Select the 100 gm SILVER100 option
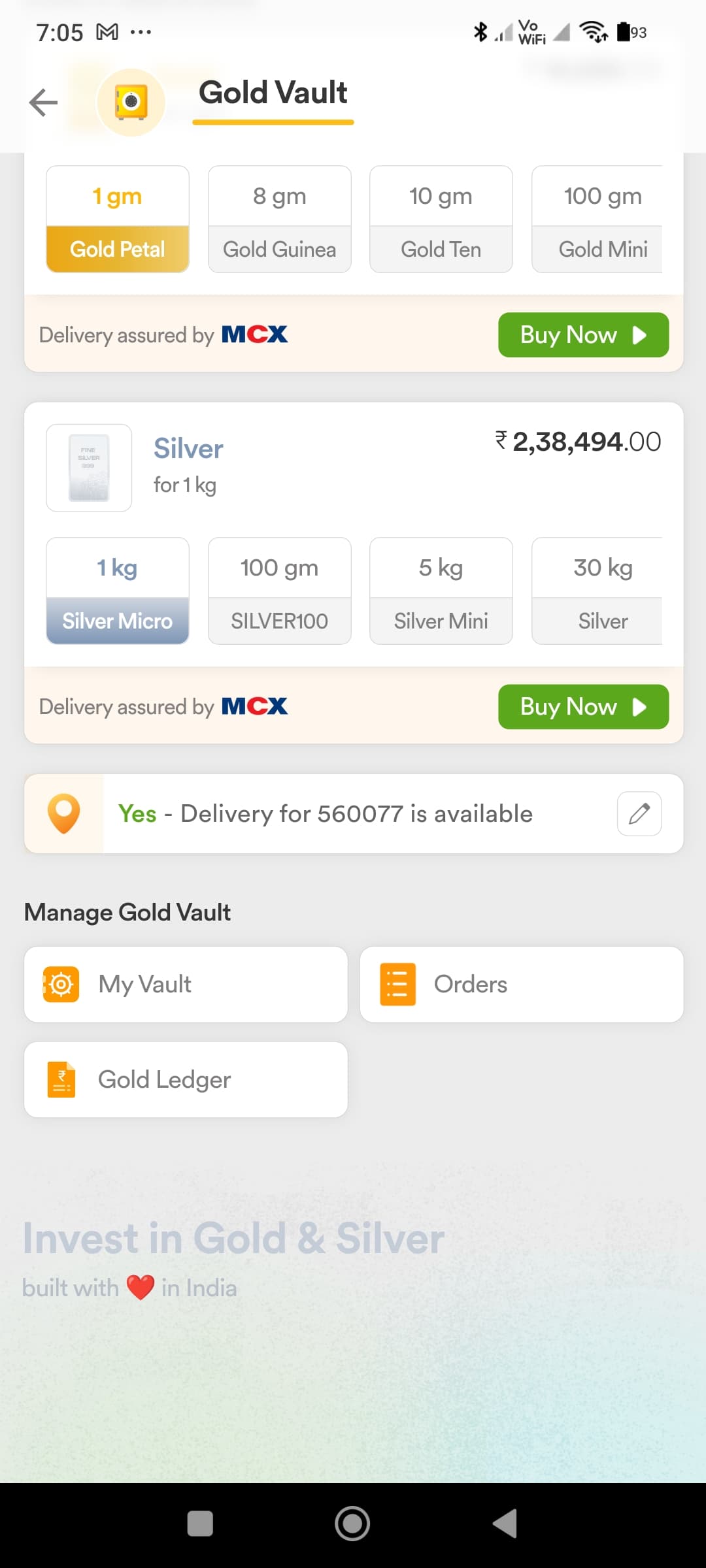Screen dimensions: 706x1568 tap(280, 591)
